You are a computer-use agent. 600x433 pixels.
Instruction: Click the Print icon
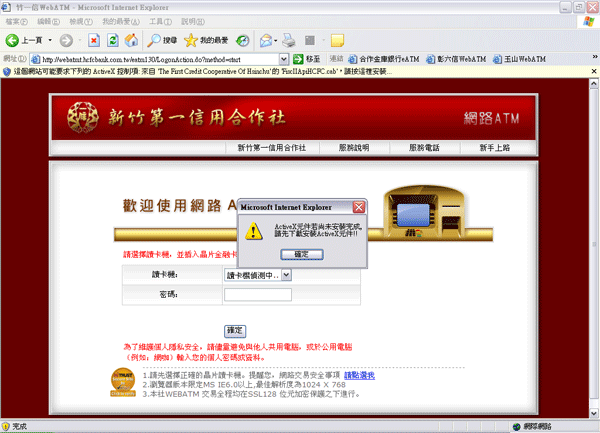point(289,40)
